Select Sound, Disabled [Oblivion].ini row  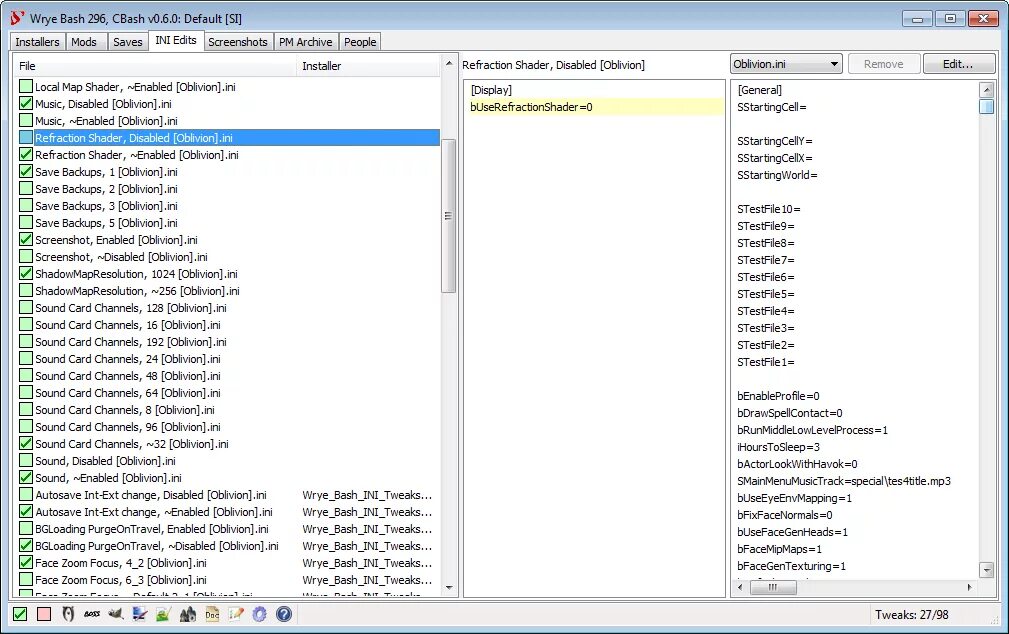pos(229,461)
